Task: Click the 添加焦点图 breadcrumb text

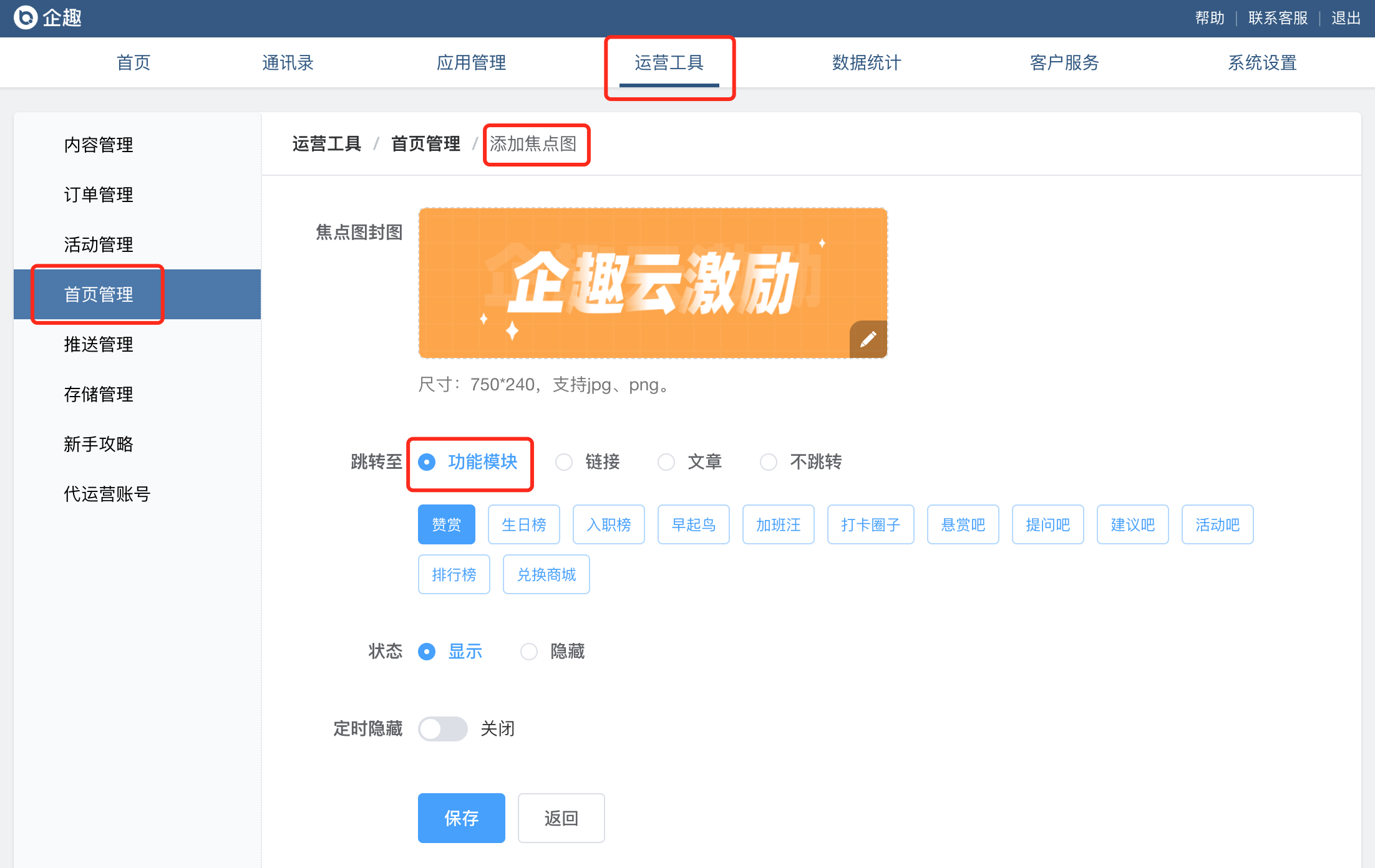Action: [533, 144]
